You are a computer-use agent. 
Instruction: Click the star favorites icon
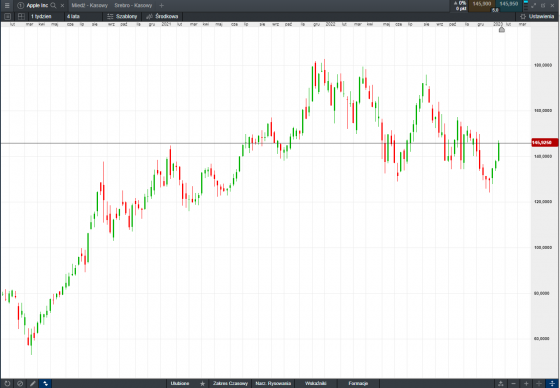[x=202, y=383]
